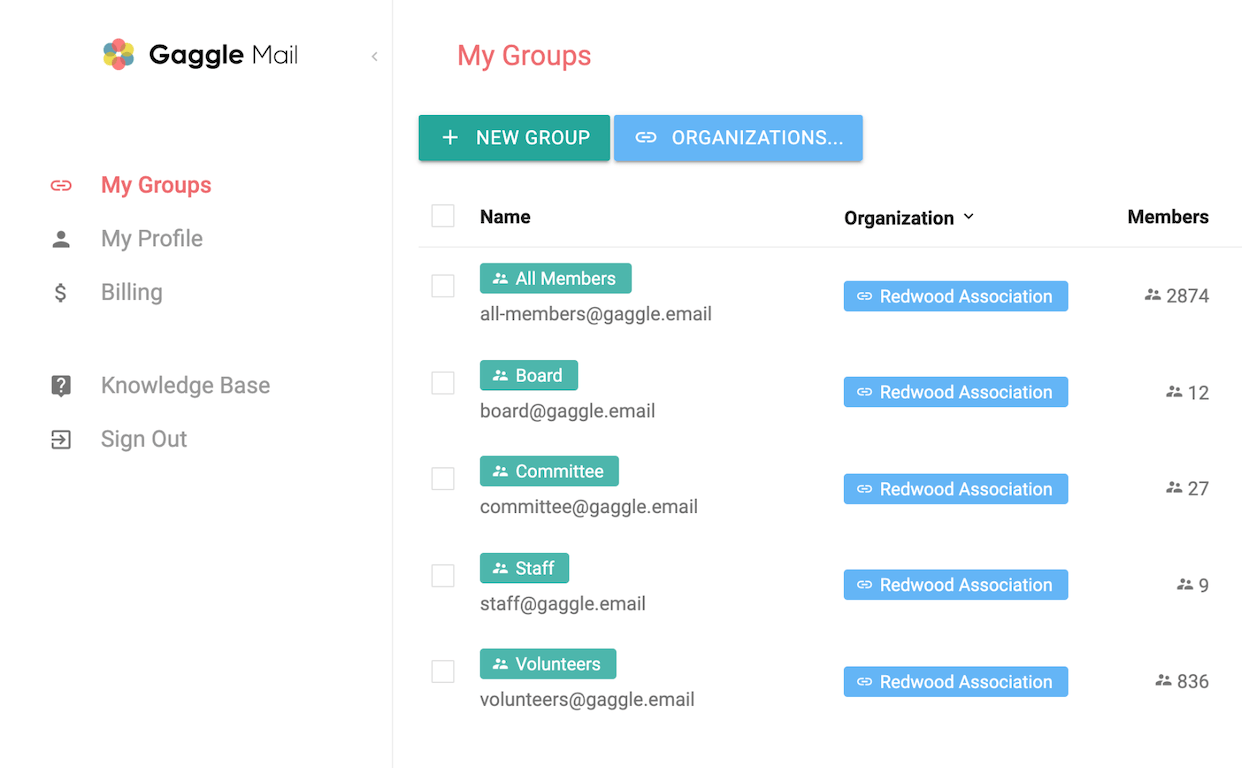Open the Committee group tag

click(549, 472)
